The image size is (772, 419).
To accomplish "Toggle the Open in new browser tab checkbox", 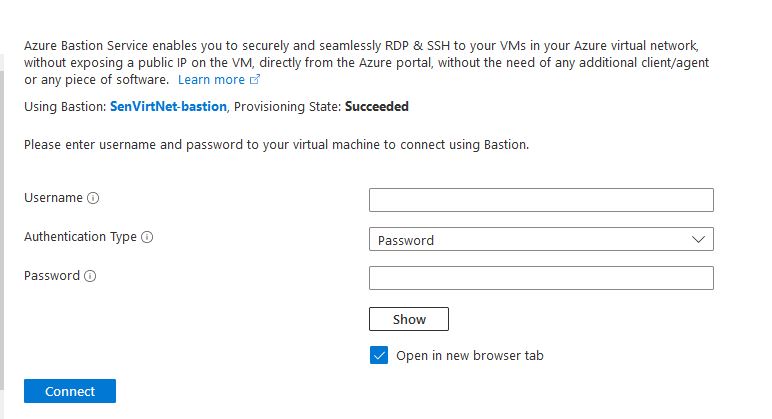I will pos(378,355).
